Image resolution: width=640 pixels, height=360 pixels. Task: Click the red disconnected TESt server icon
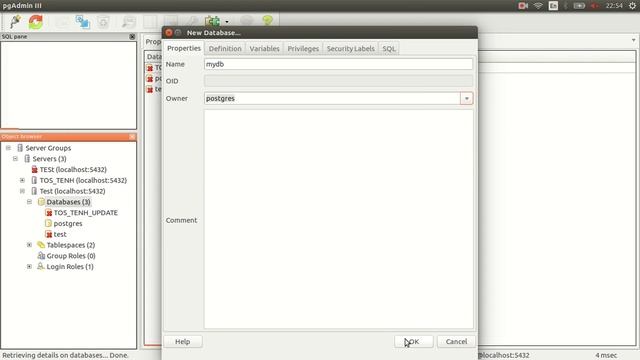click(x=34, y=169)
